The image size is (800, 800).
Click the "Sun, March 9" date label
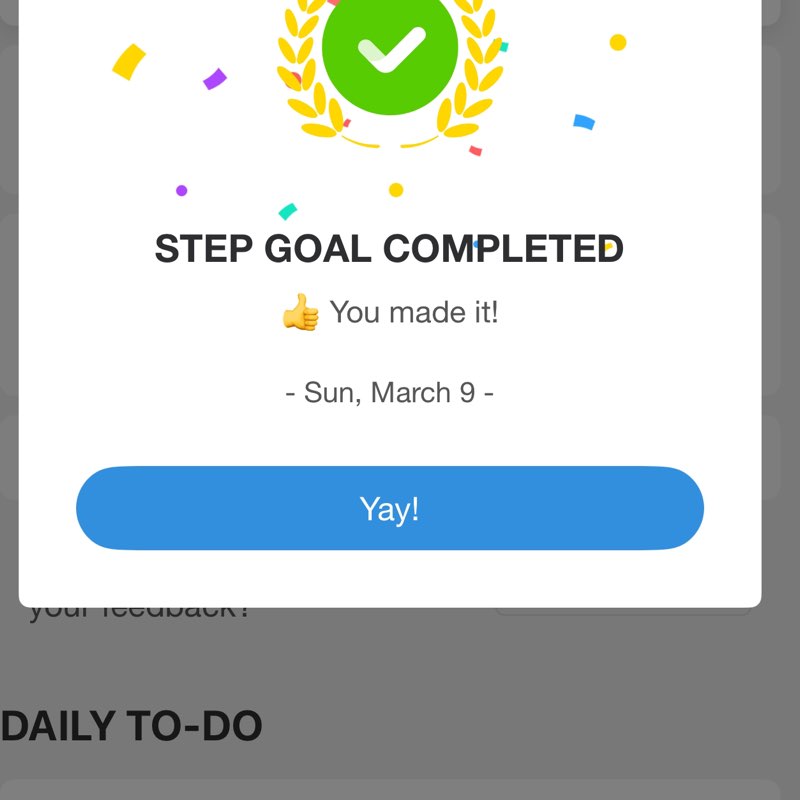[x=389, y=392]
